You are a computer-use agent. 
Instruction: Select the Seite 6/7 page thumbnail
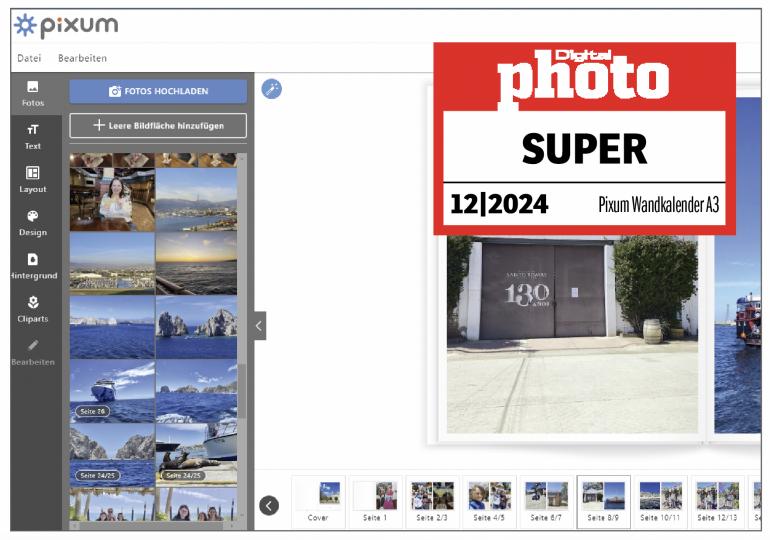(546, 501)
